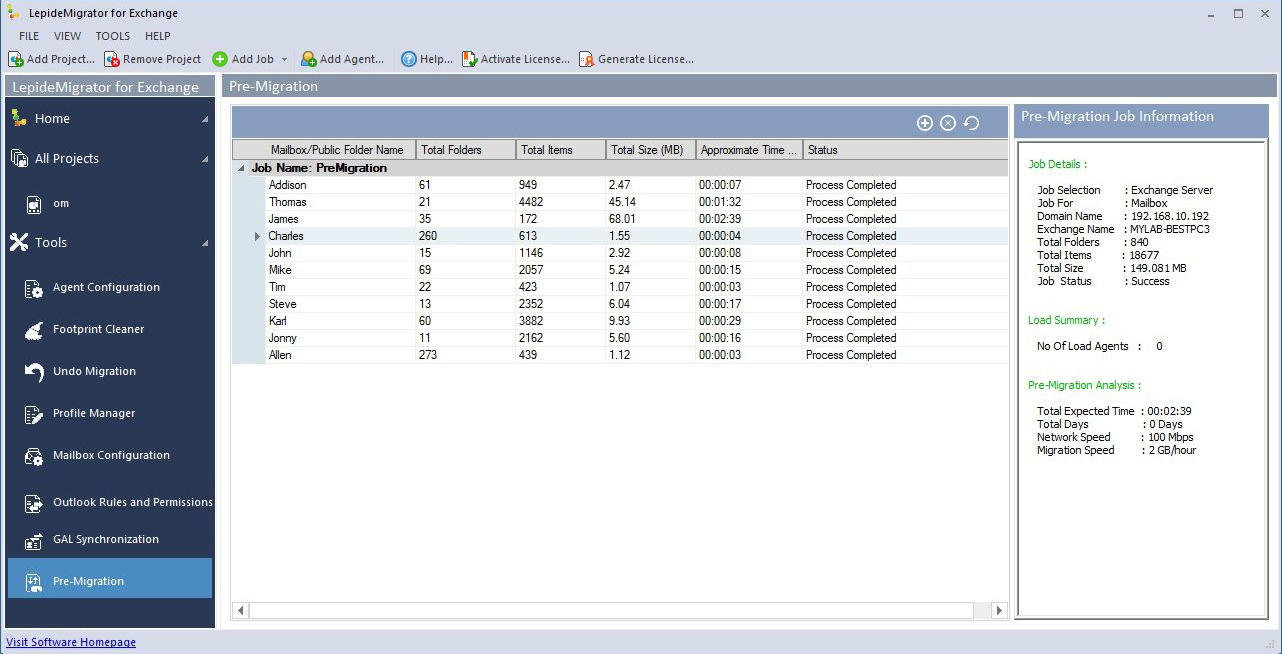
Task: Click the Remove Project toolbar icon
Action: point(112,59)
